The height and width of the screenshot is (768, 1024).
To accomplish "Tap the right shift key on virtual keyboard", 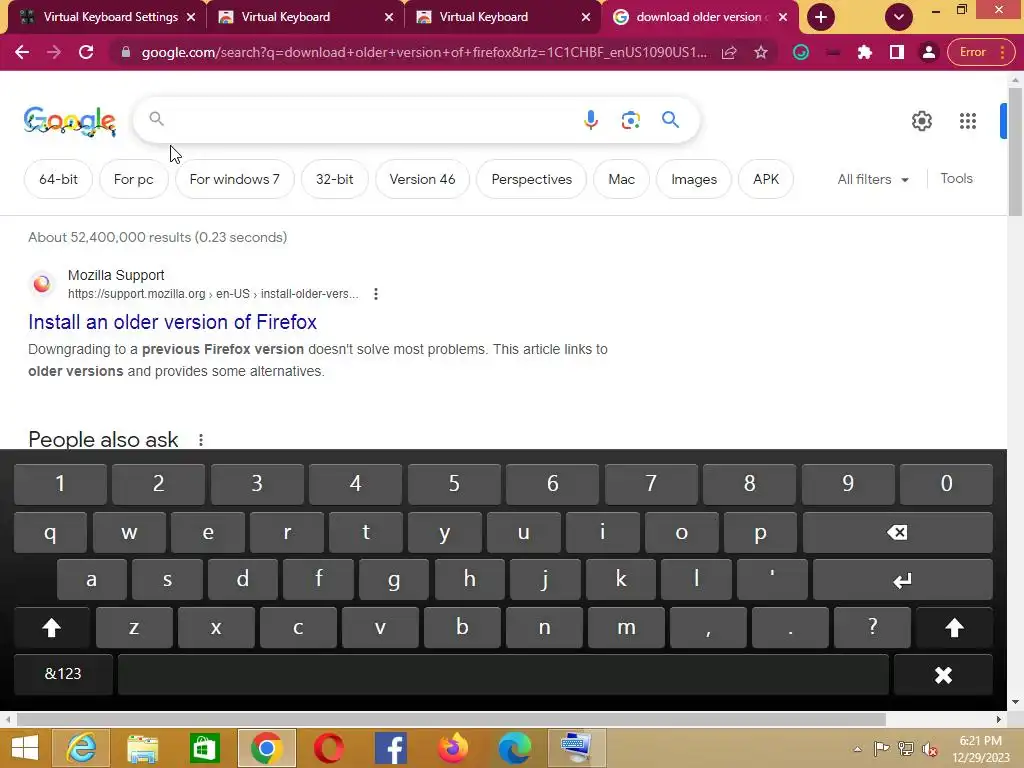I will tap(954, 628).
